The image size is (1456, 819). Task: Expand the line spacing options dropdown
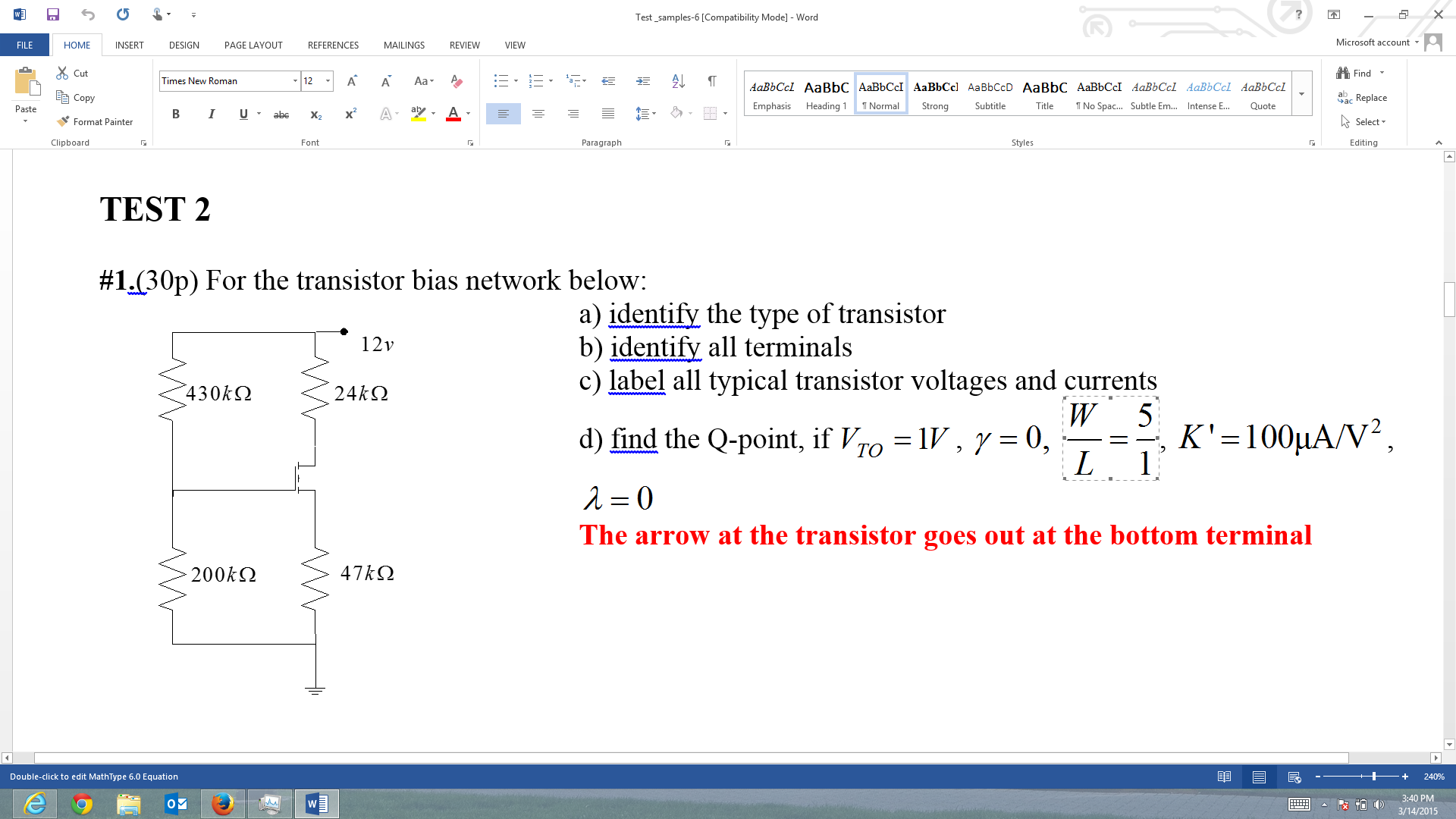click(653, 114)
